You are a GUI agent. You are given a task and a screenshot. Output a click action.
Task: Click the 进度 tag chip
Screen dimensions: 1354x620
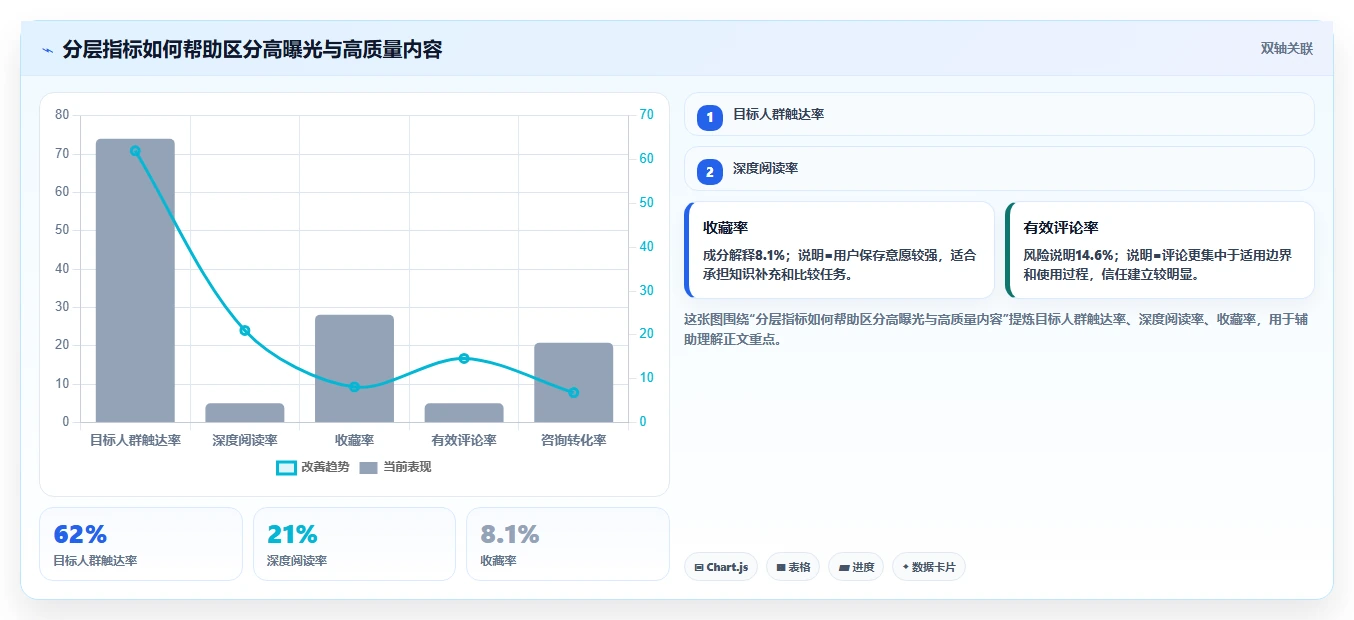point(856,567)
